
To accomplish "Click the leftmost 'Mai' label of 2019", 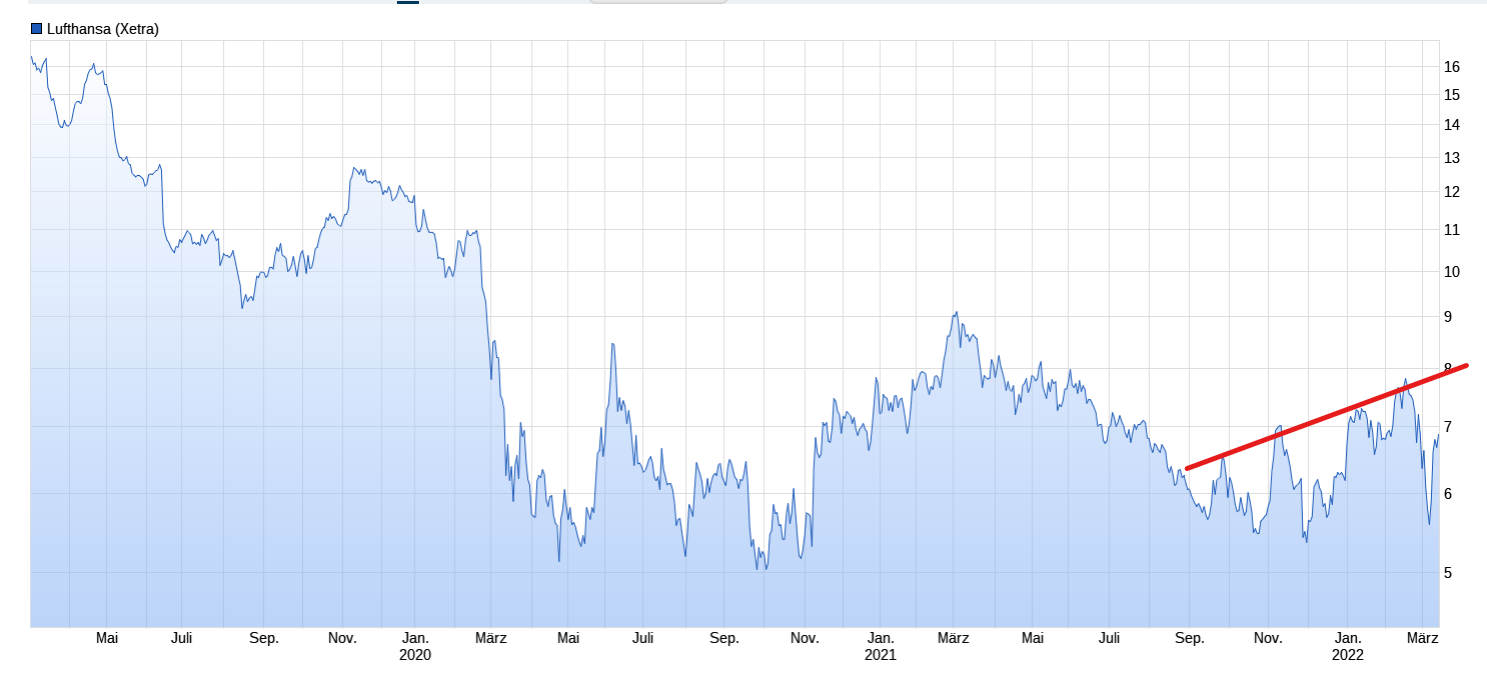I will pyautogui.click(x=107, y=638).
